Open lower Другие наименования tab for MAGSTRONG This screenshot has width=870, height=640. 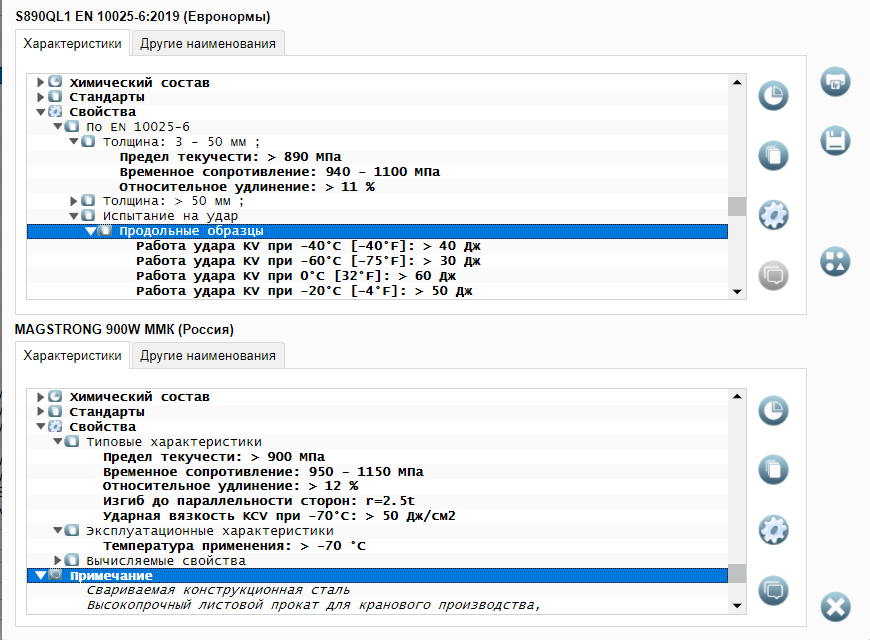pyautogui.click(x=208, y=355)
